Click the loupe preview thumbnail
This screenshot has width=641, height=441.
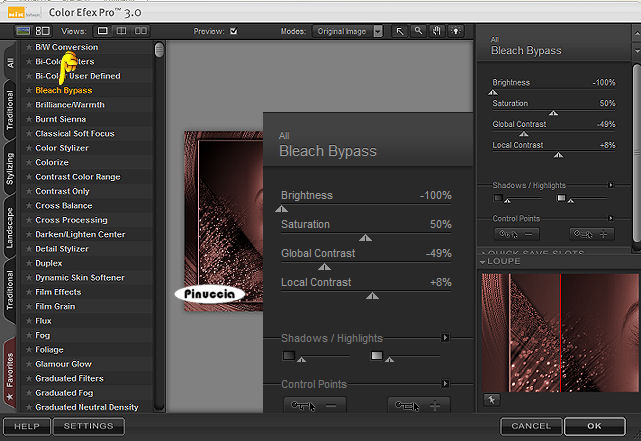click(560, 333)
